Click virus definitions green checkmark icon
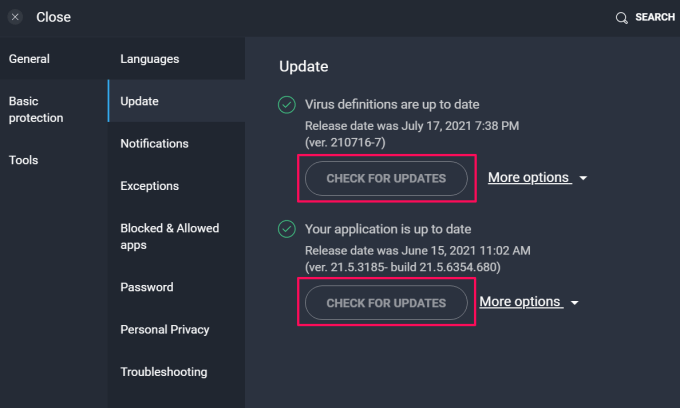Image resolution: width=680 pixels, height=408 pixels. pos(287,104)
